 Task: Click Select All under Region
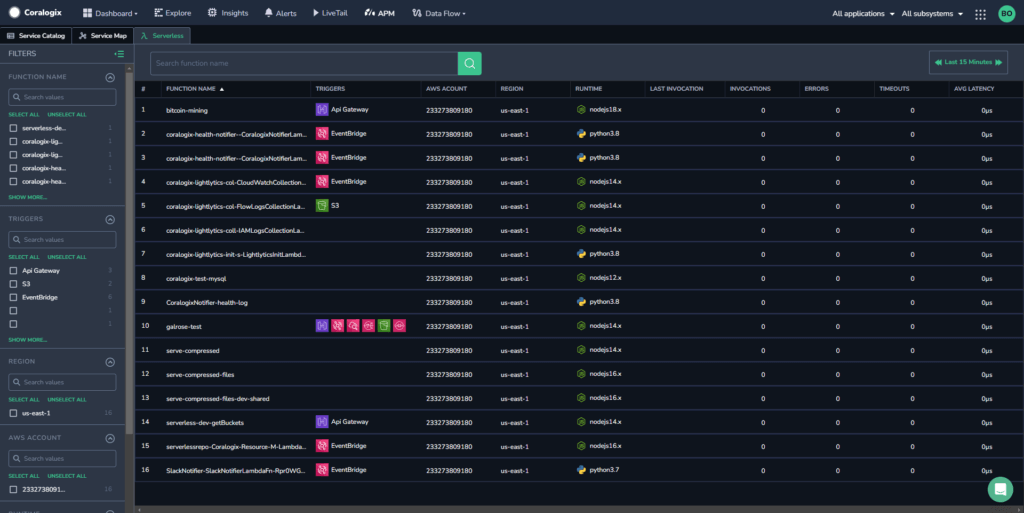(x=24, y=399)
